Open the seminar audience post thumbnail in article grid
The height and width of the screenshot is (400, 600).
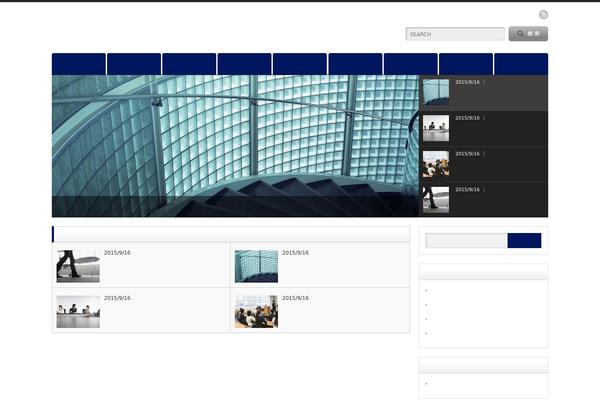coord(256,311)
